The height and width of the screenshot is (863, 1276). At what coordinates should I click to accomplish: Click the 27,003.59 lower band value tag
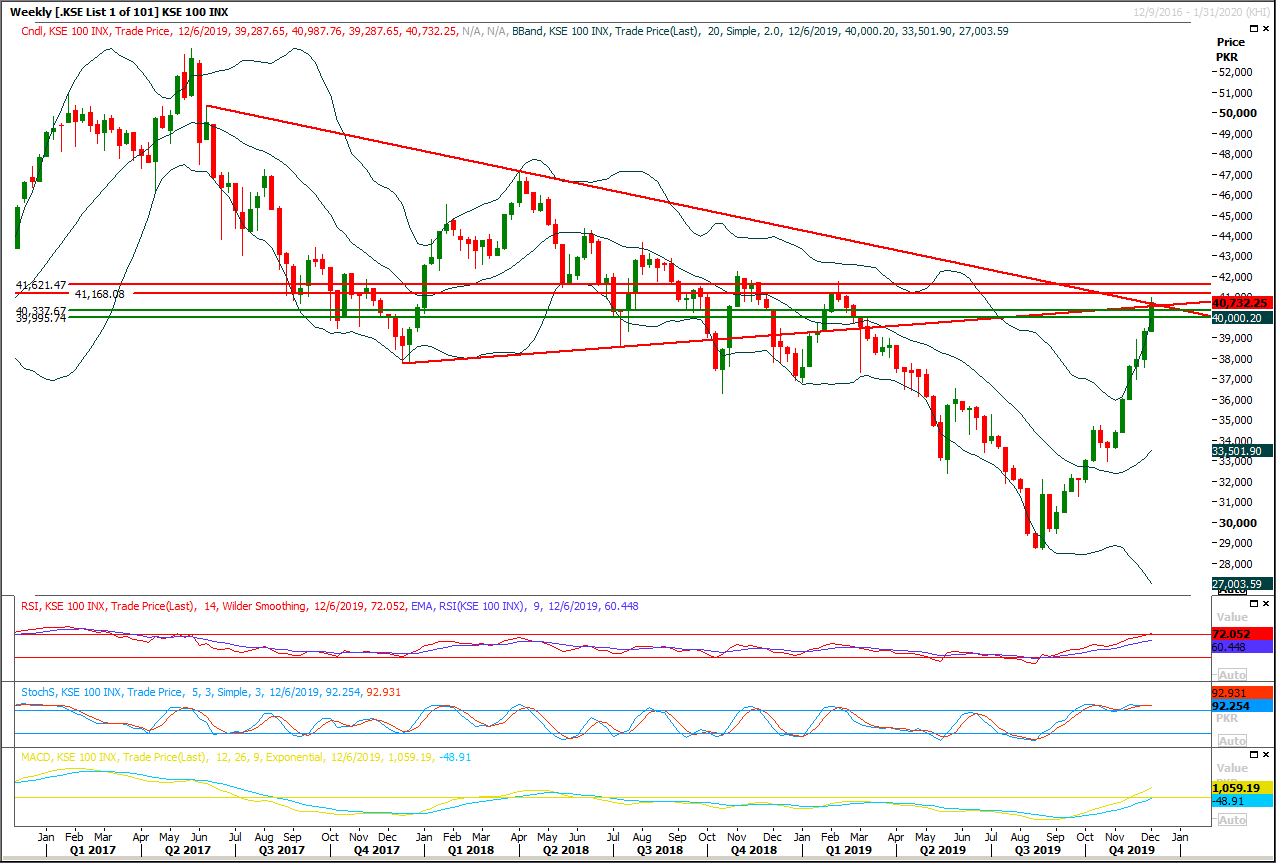pos(1240,584)
